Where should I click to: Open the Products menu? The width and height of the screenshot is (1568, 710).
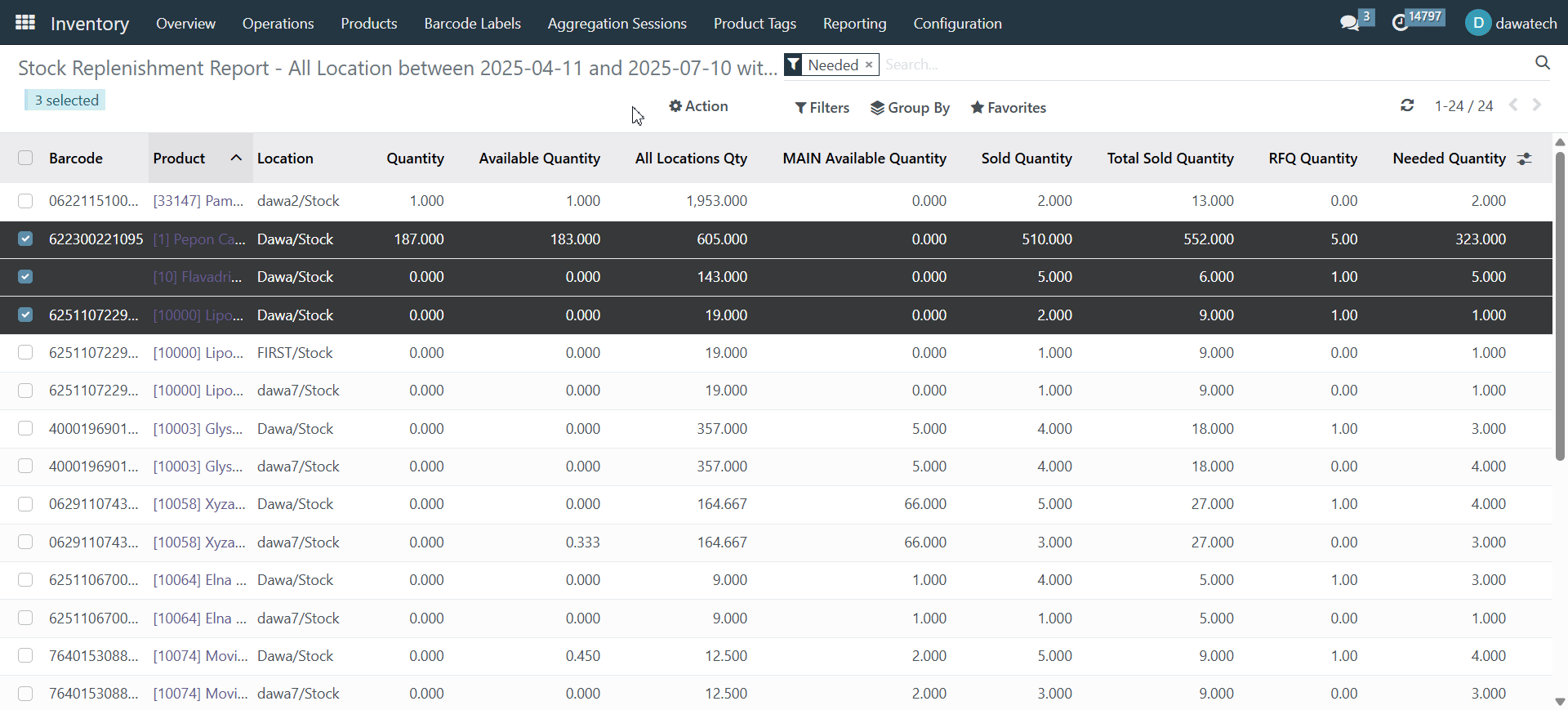click(369, 24)
